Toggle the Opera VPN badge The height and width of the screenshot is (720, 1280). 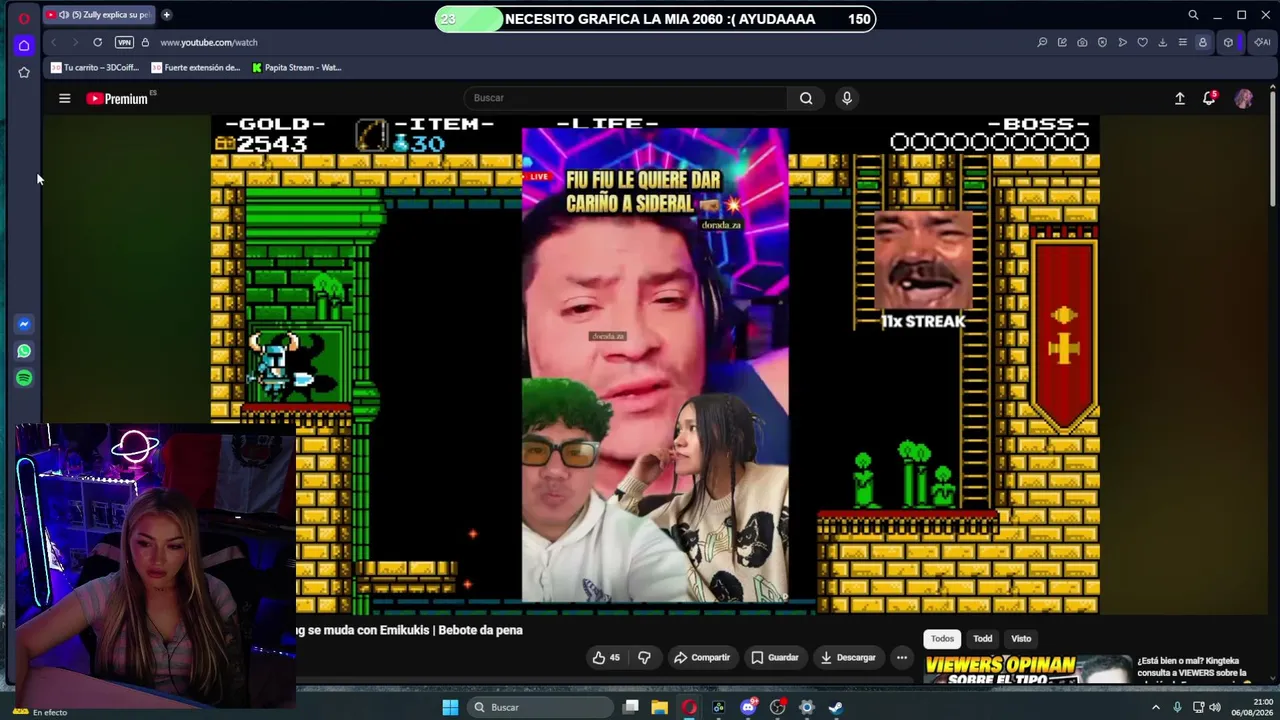(x=124, y=42)
